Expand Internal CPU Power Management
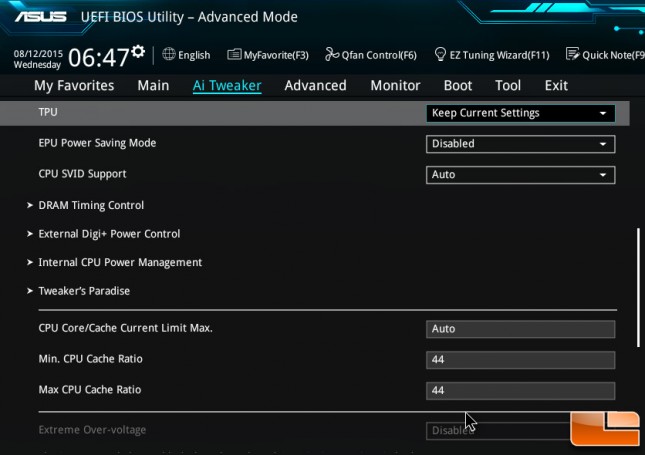The width and height of the screenshot is (645, 455). point(114,262)
